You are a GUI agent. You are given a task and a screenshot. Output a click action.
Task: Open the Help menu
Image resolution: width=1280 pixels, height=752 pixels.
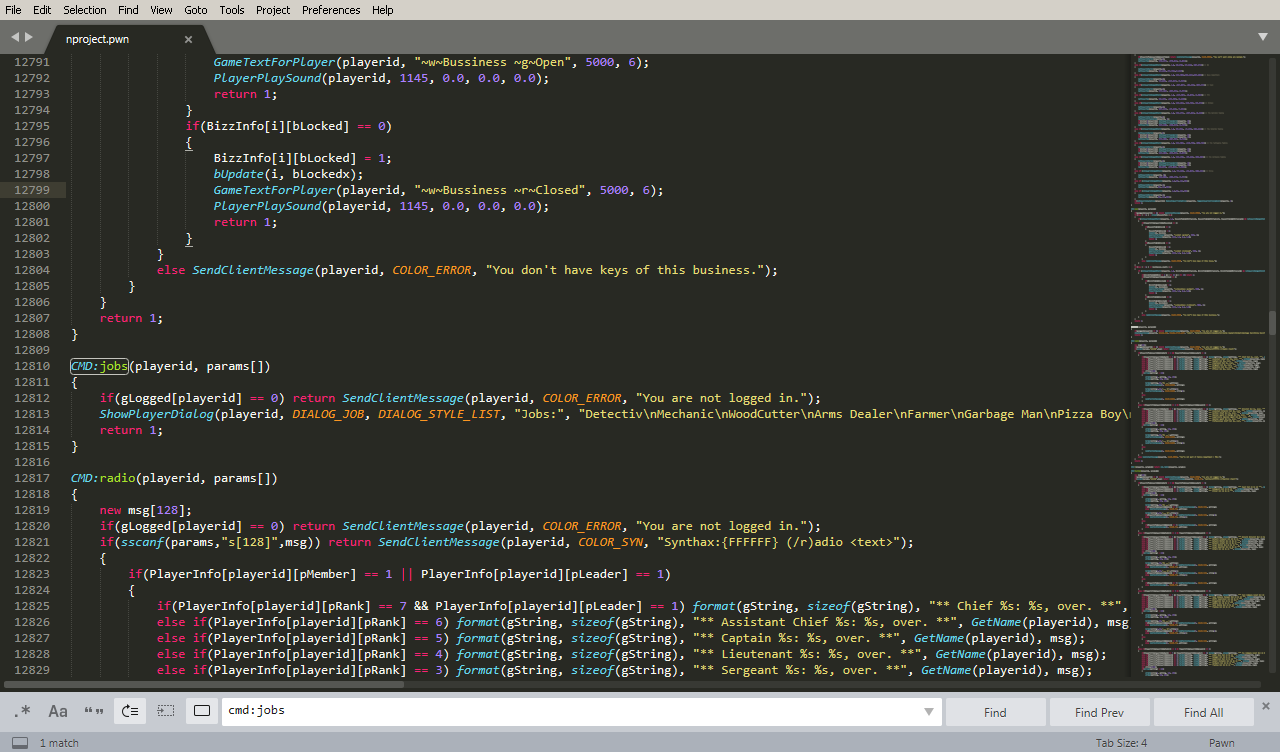tap(383, 10)
